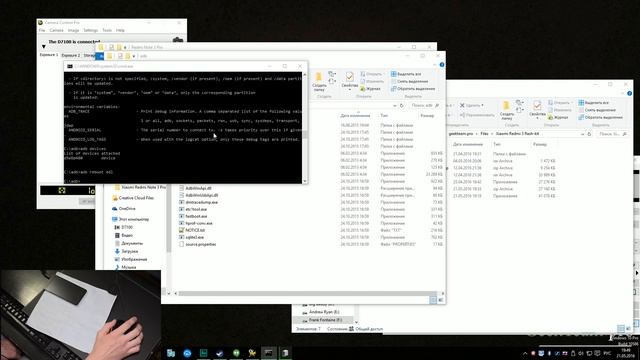Click Журнал in flash-kit Explorer ribbon
Screen dimensions: 640x360
558,117
